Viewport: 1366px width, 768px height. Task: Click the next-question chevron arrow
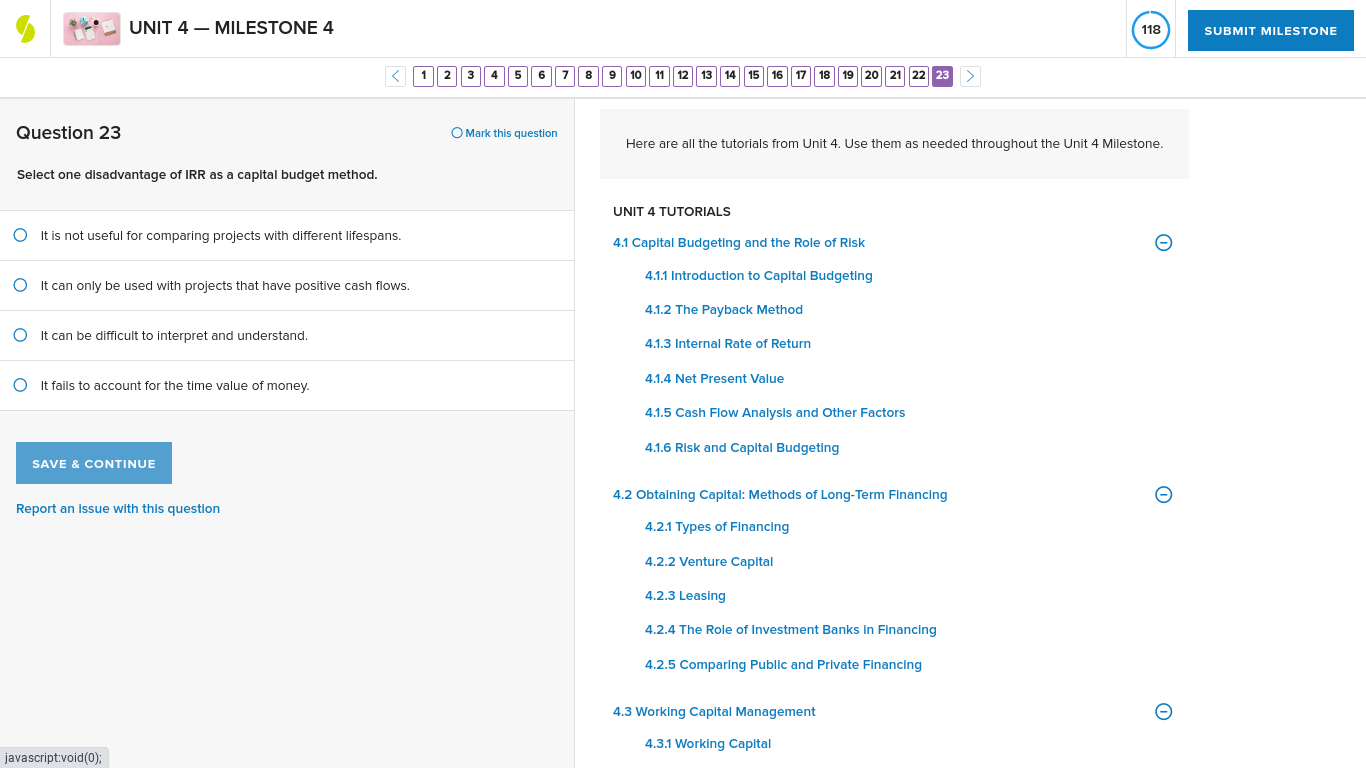coord(969,76)
